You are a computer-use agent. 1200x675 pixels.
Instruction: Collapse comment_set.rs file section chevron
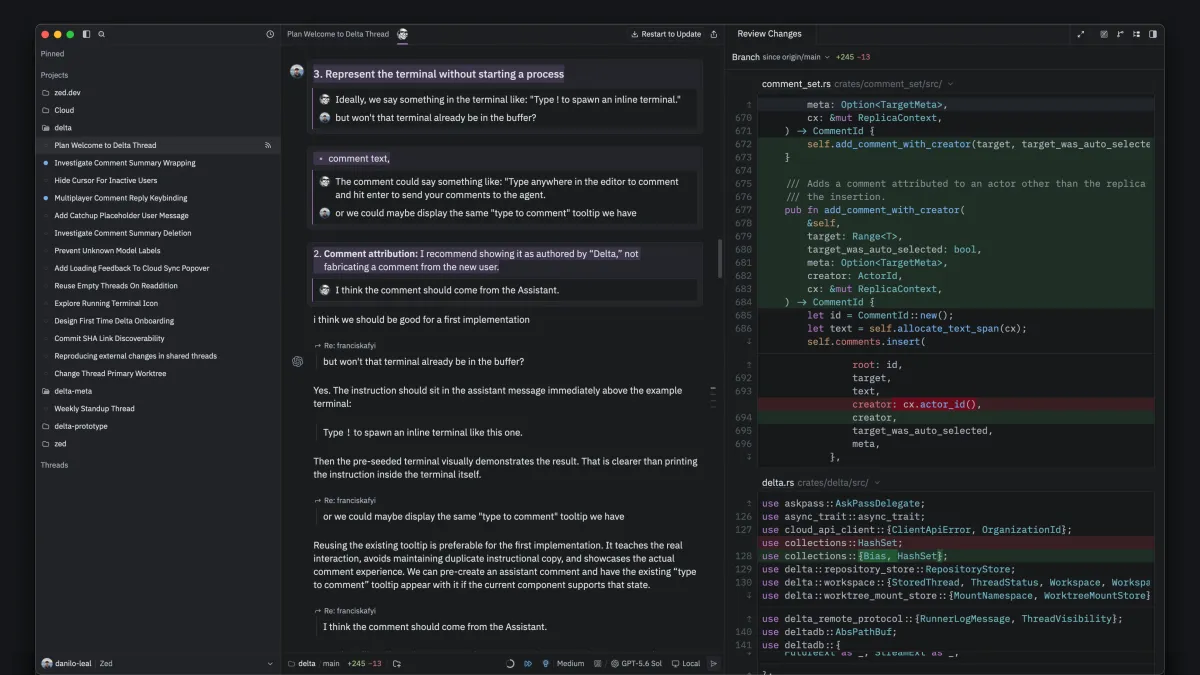951,84
